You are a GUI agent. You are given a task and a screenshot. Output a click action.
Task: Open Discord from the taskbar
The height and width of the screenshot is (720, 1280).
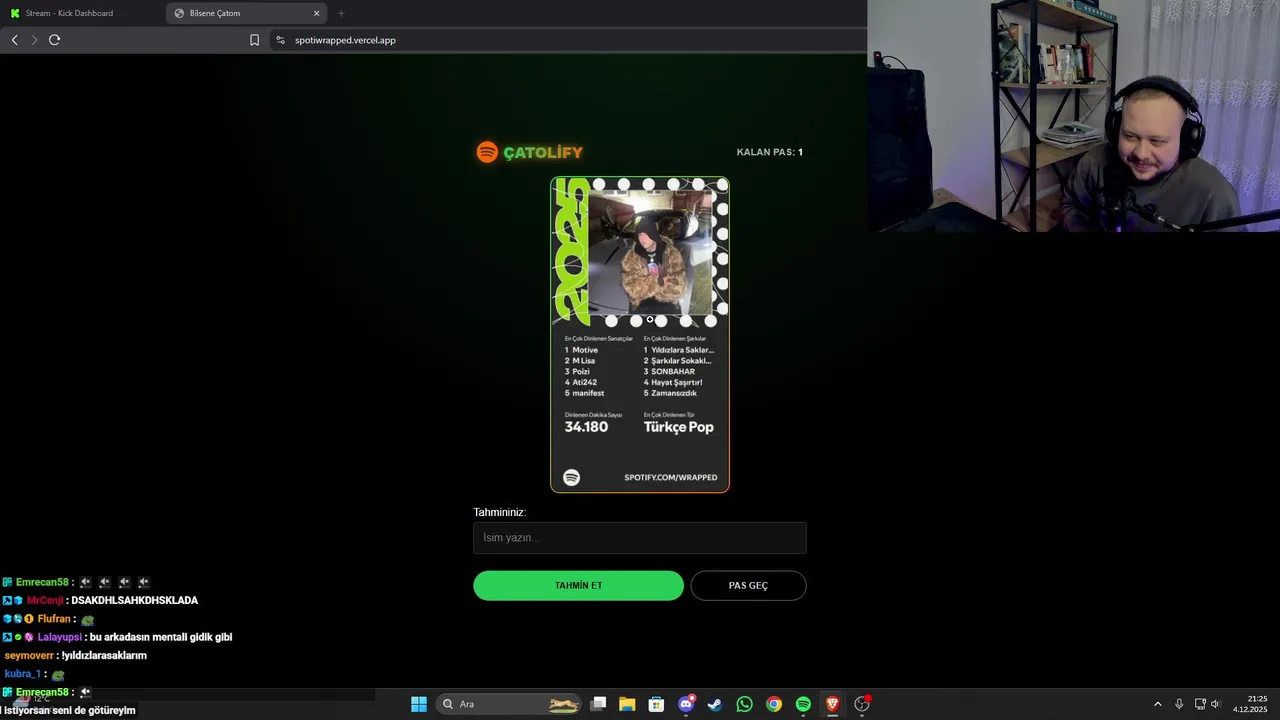686,704
